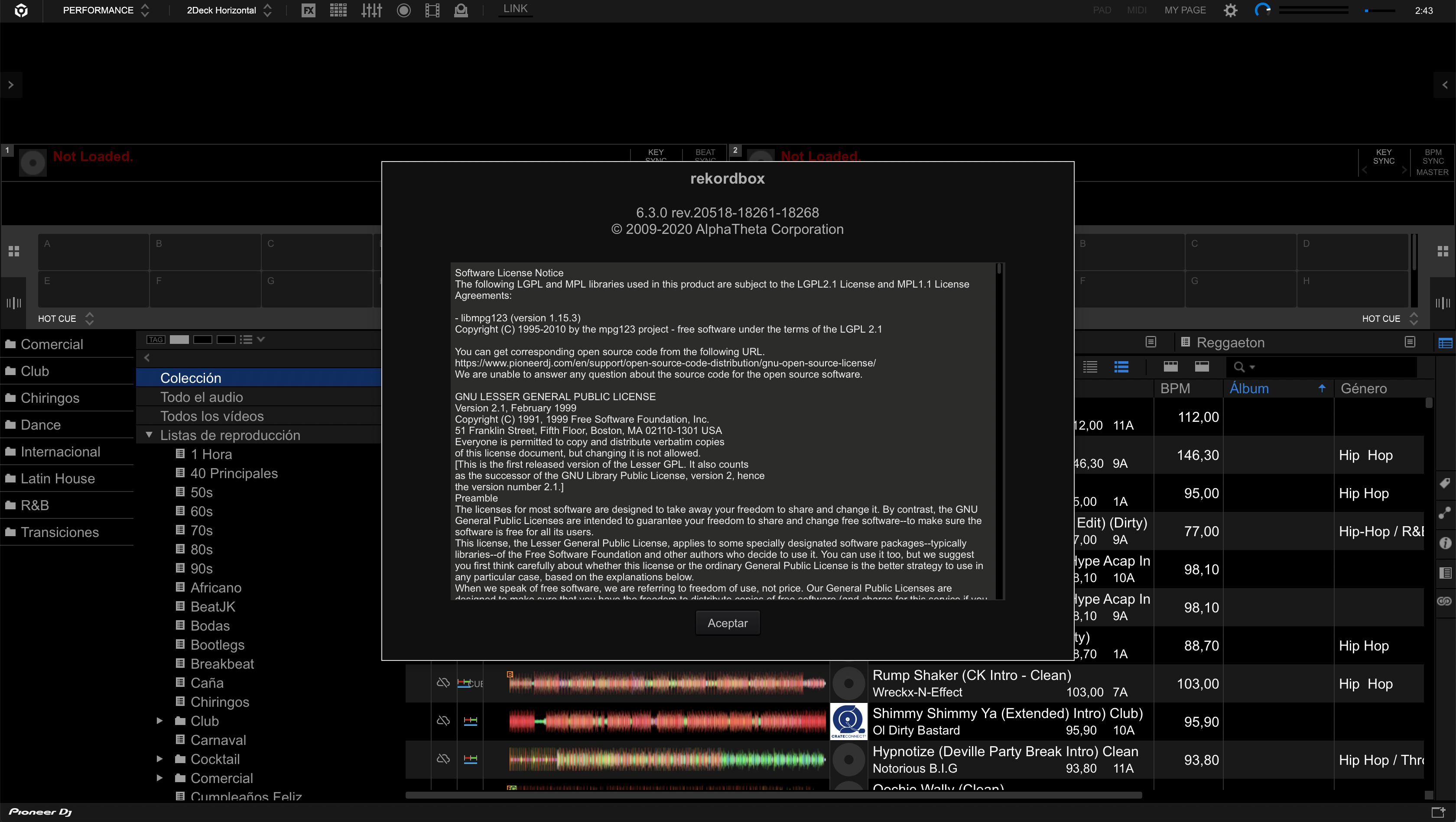Toggle the three-column category filter icon
Screen dimensions: 1456x822
click(x=1170, y=367)
